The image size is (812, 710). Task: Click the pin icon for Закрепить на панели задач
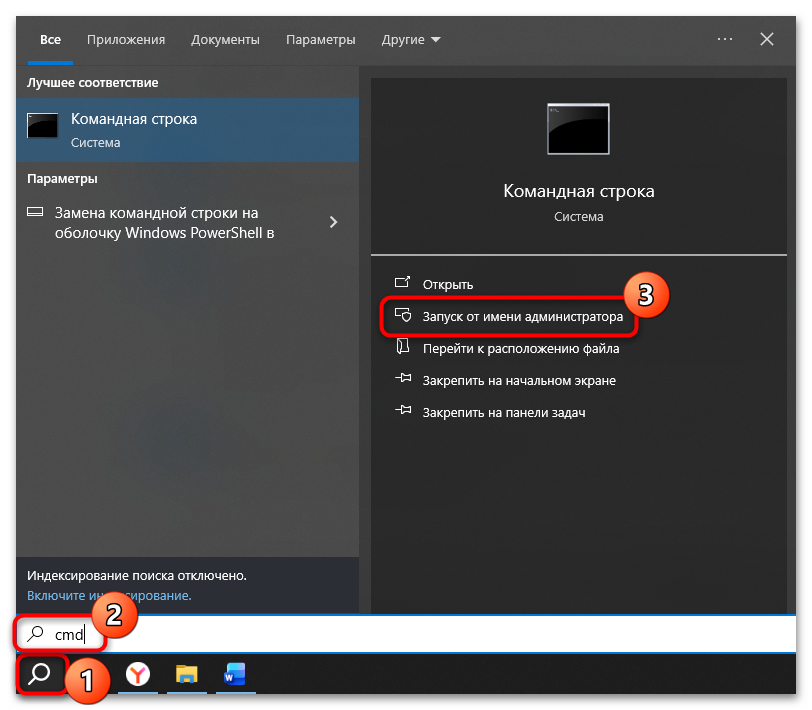[404, 412]
